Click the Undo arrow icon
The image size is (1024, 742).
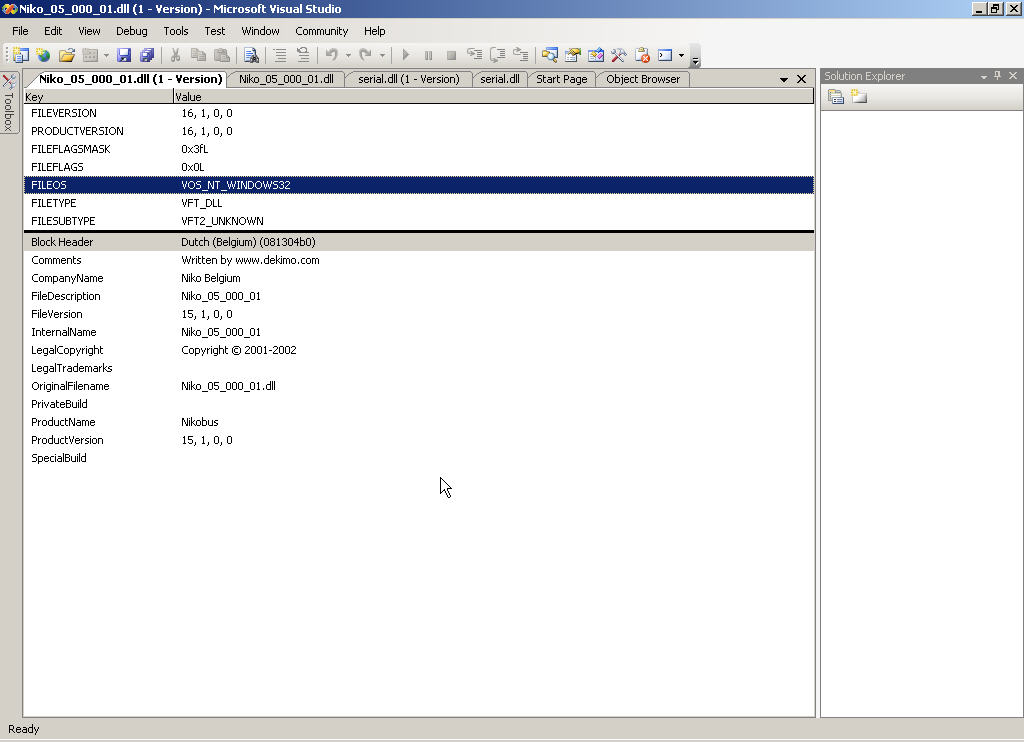tap(332, 56)
